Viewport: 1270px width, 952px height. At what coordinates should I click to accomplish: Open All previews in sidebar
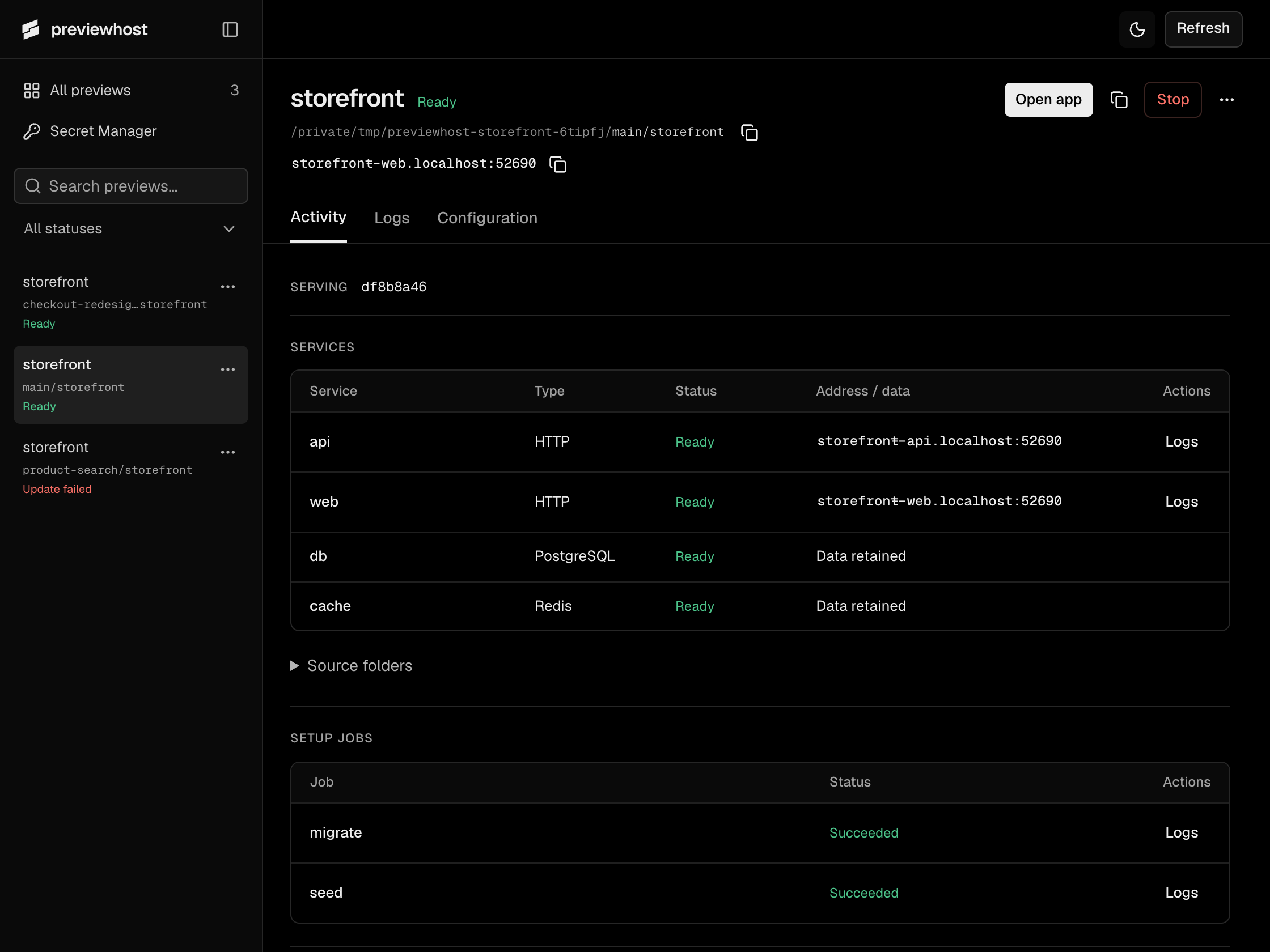[131, 90]
